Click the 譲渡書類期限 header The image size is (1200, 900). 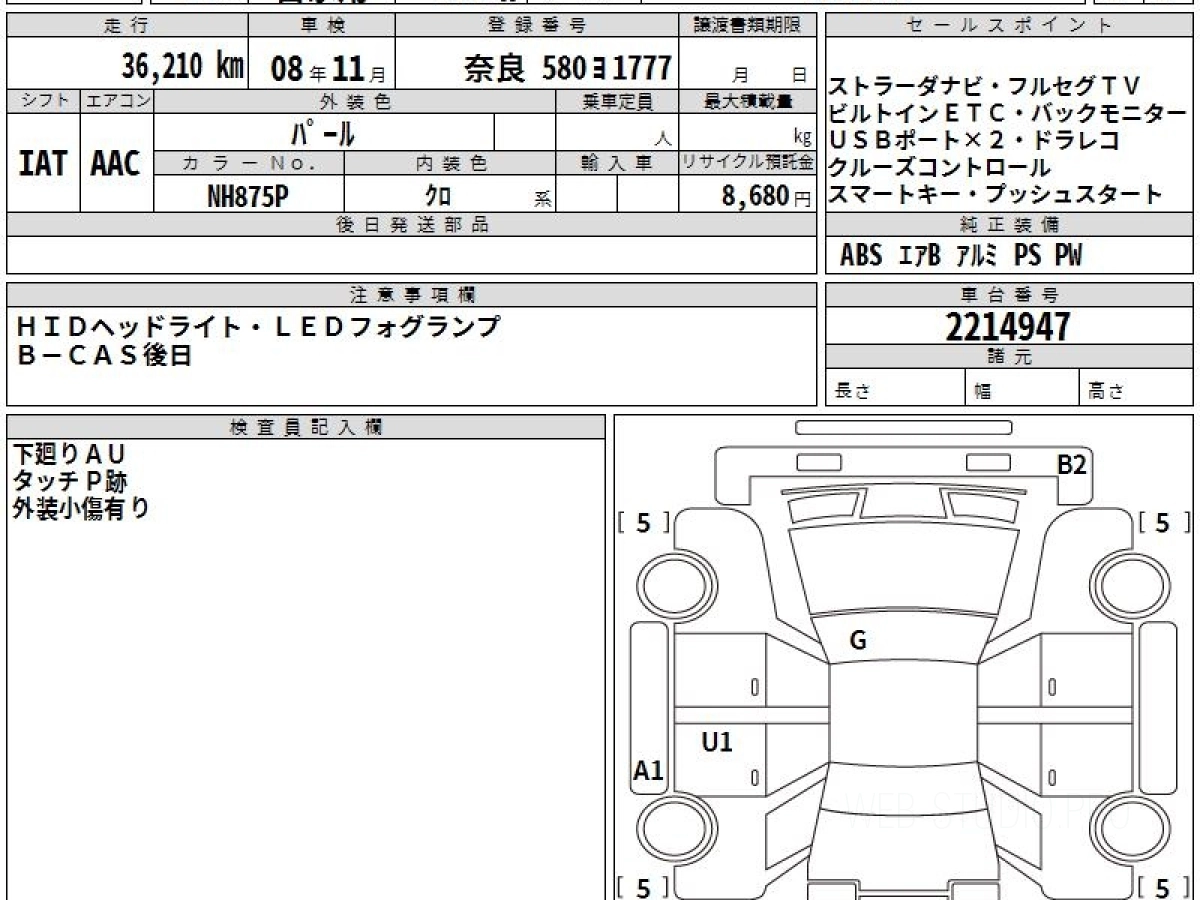point(748,26)
